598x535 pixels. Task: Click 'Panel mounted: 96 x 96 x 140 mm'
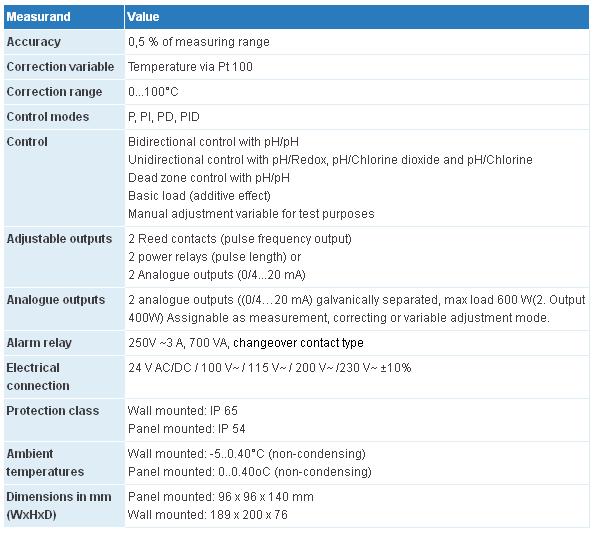[220, 497]
